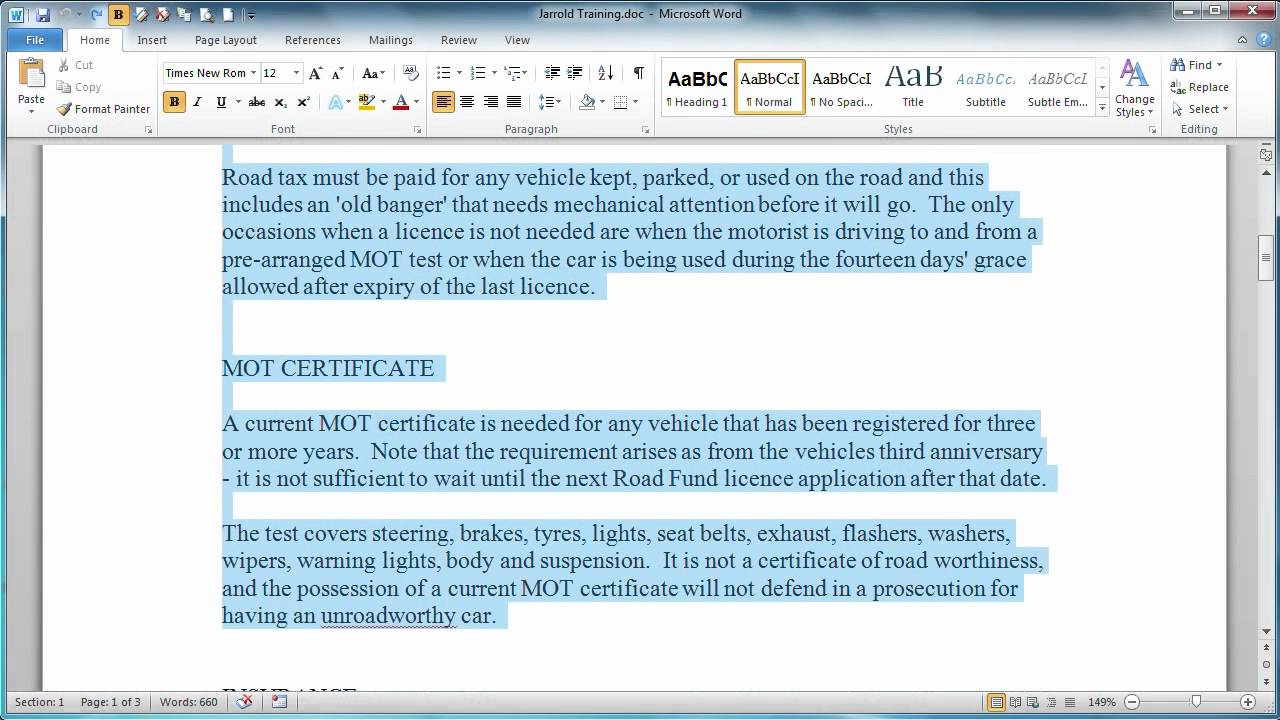Click the Format Painter brush icon
1280x720 pixels.
point(65,109)
